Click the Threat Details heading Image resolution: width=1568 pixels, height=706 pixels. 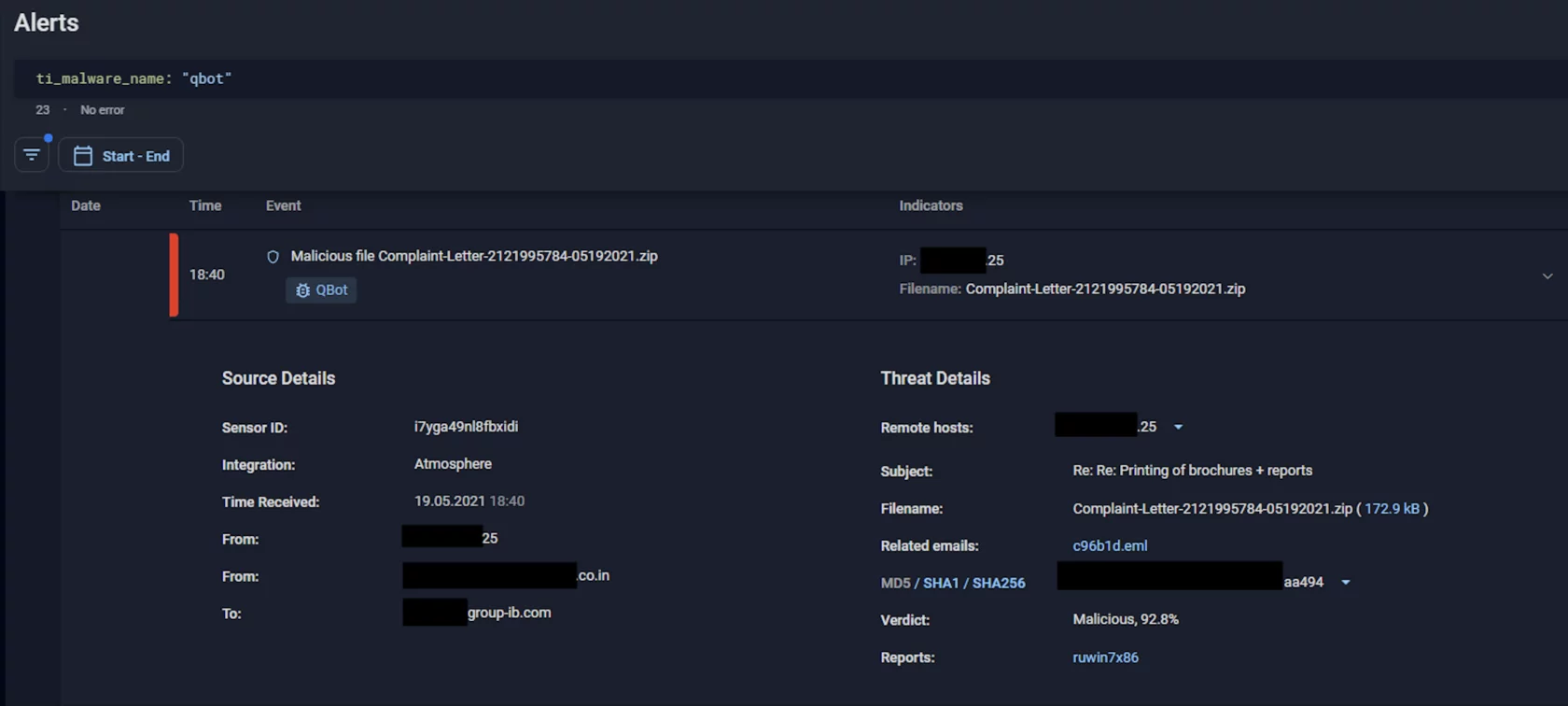pyautogui.click(x=935, y=378)
